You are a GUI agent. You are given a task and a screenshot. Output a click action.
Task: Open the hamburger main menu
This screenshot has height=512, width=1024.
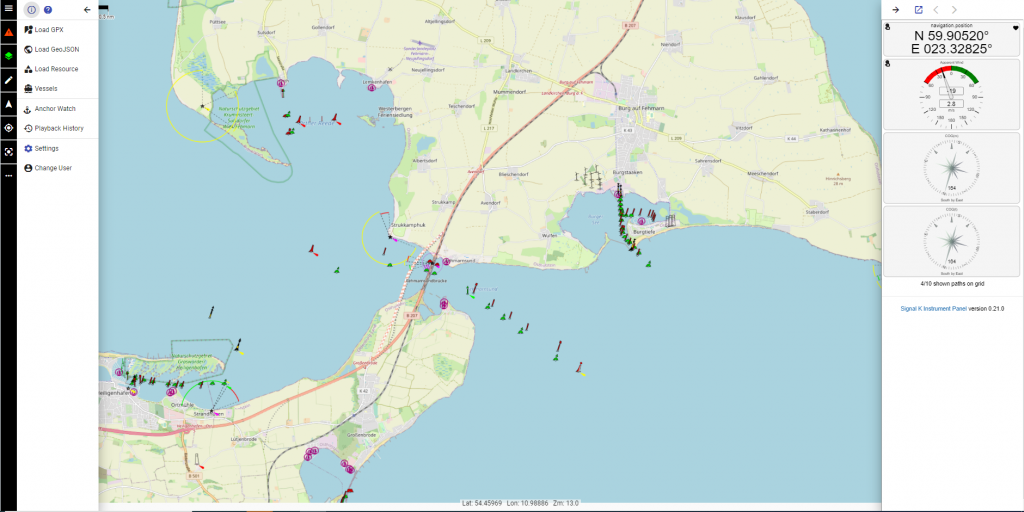8,9
